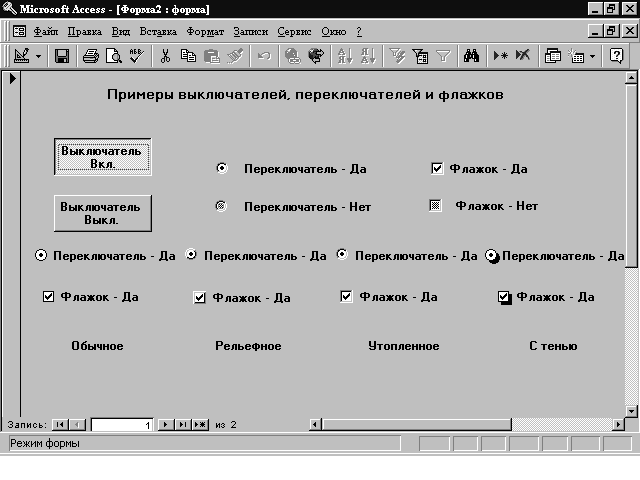Open Print Preview from the toolbar
The image size is (640, 480).
coord(113,56)
